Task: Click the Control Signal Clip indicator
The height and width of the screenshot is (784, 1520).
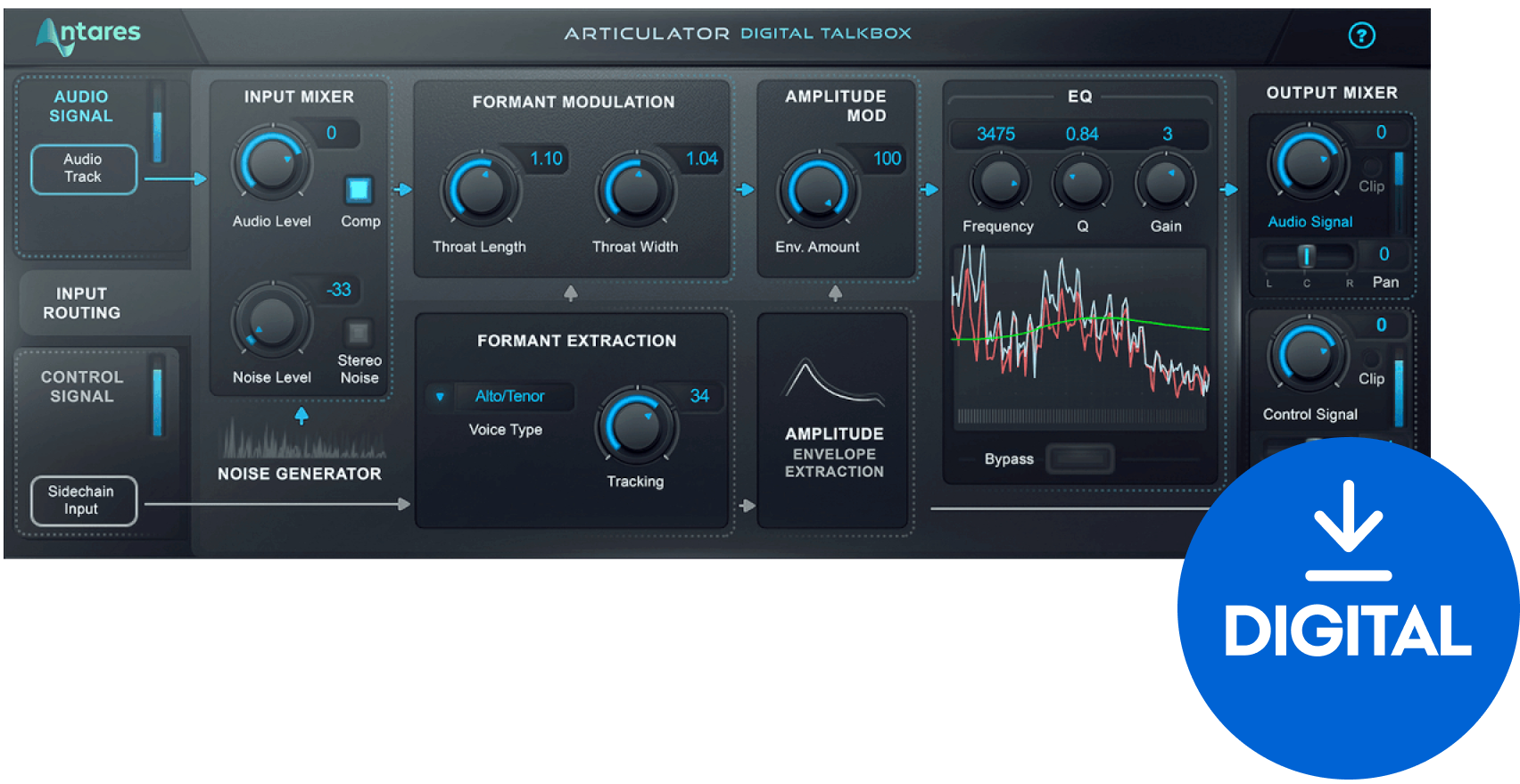Action: pyautogui.click(x=1372, y=360)
